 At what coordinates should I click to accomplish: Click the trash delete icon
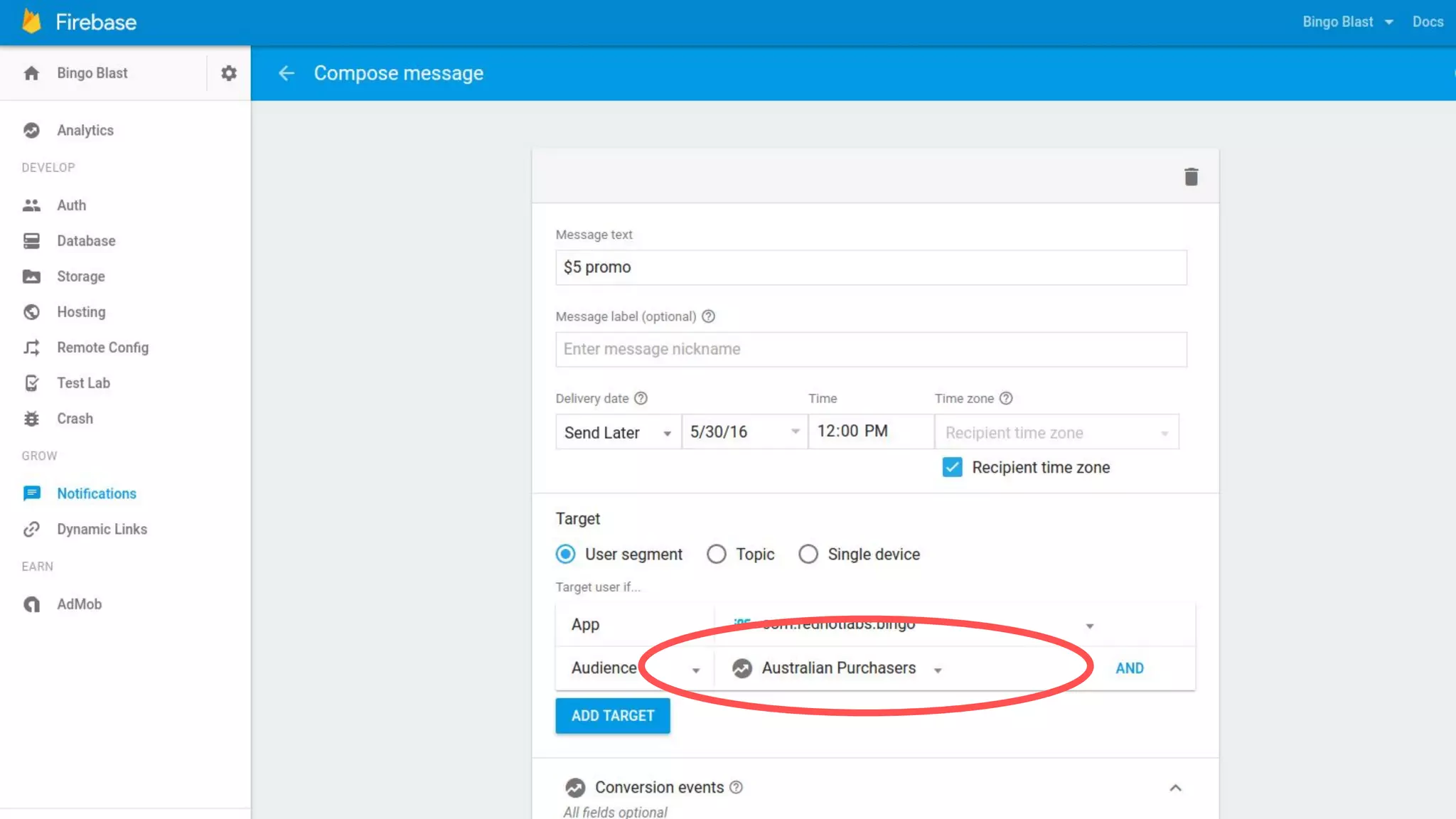click(1191, 176)
